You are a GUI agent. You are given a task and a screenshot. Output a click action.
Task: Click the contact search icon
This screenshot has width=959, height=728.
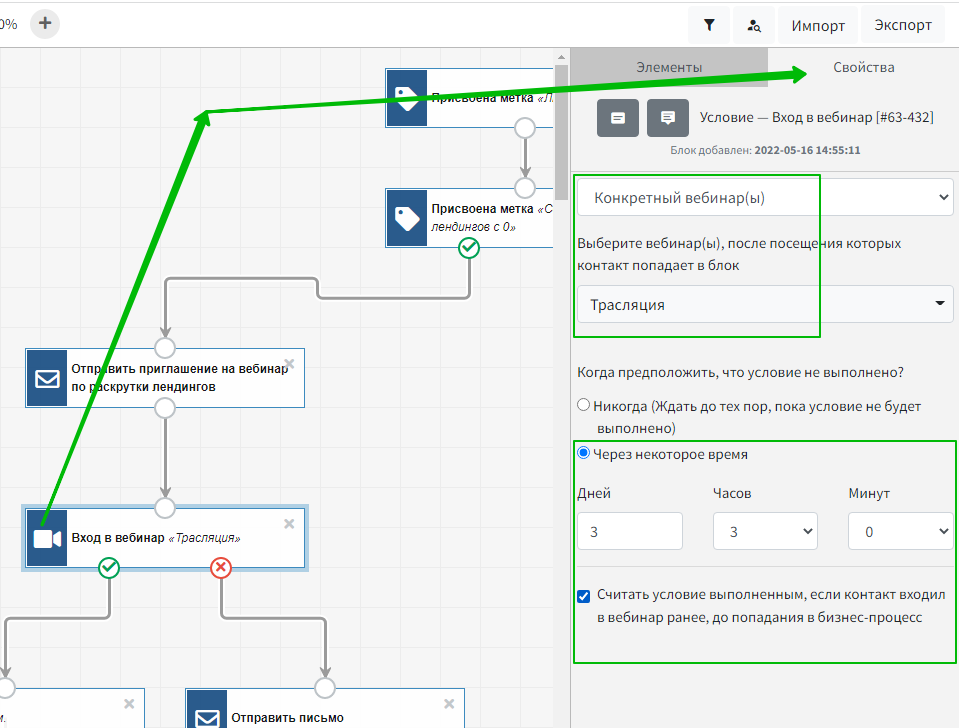pos(754,26)
